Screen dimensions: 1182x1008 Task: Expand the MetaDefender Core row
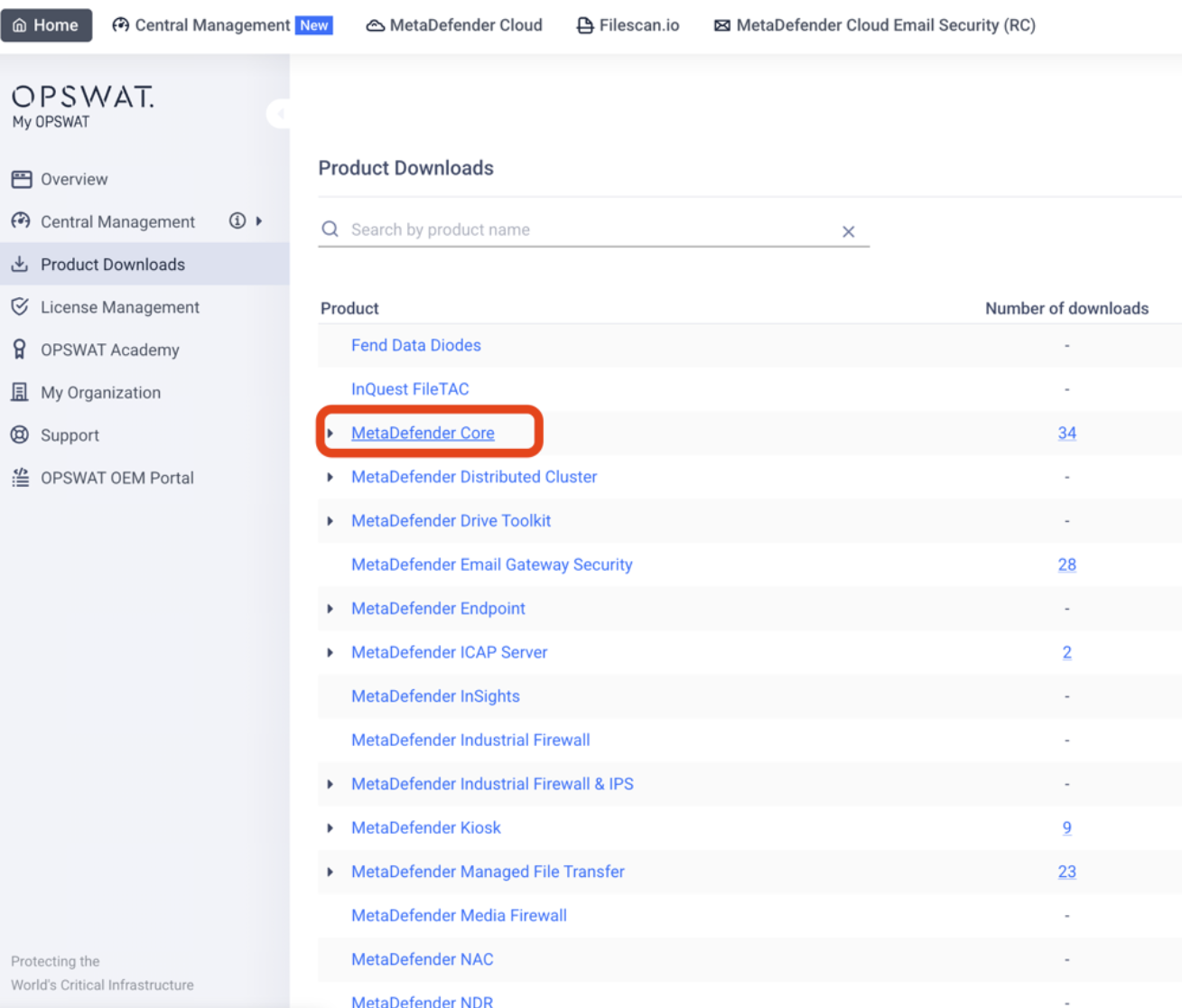pyautogui.click(x=330, y=434)
